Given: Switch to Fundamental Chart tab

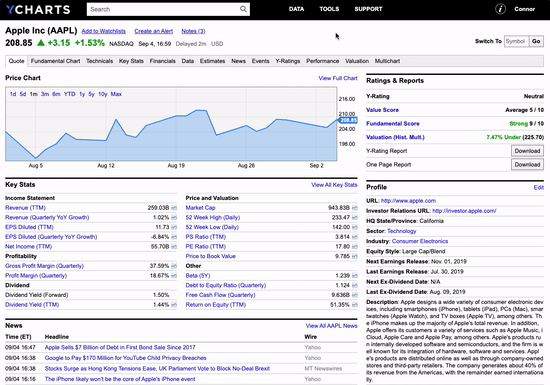Looking at the screenshot, I should (x=55, y=61).
